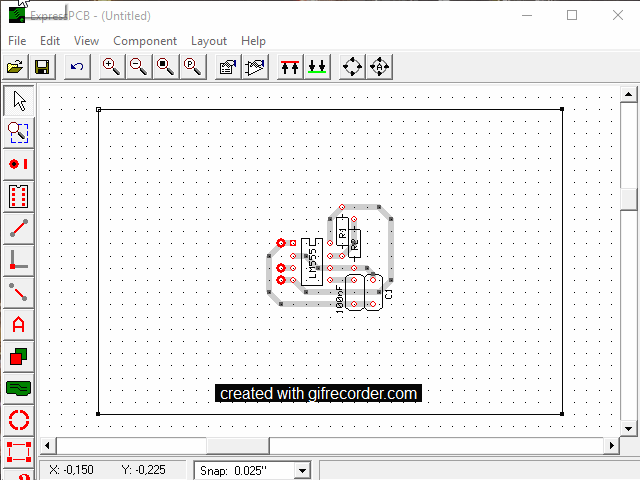Undo the last action
This screenshot has width=640, height=480.
[x=77, y=67]
